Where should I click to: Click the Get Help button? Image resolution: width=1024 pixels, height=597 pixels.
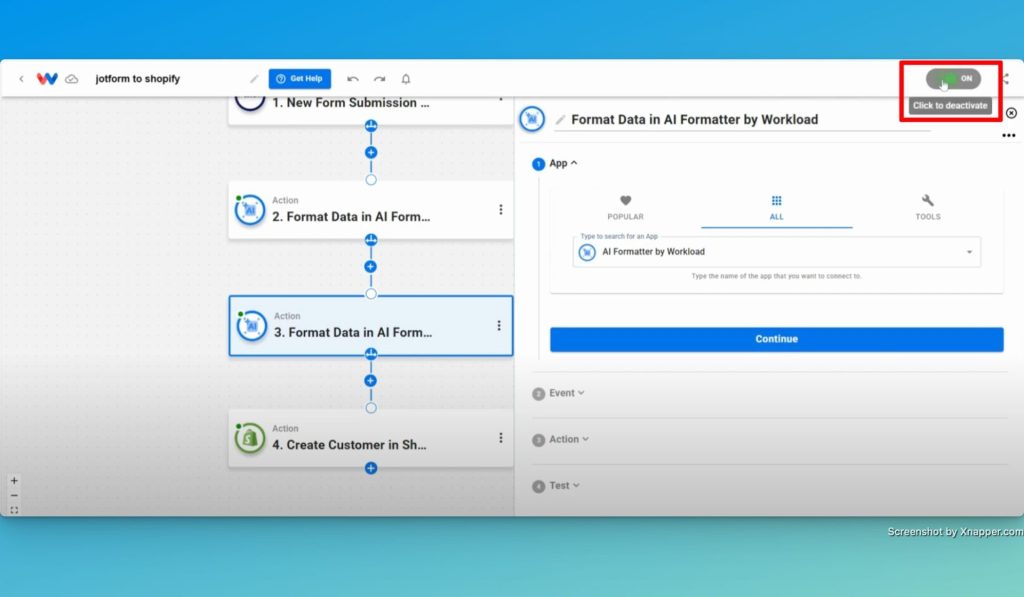click(x=300, y=78)
